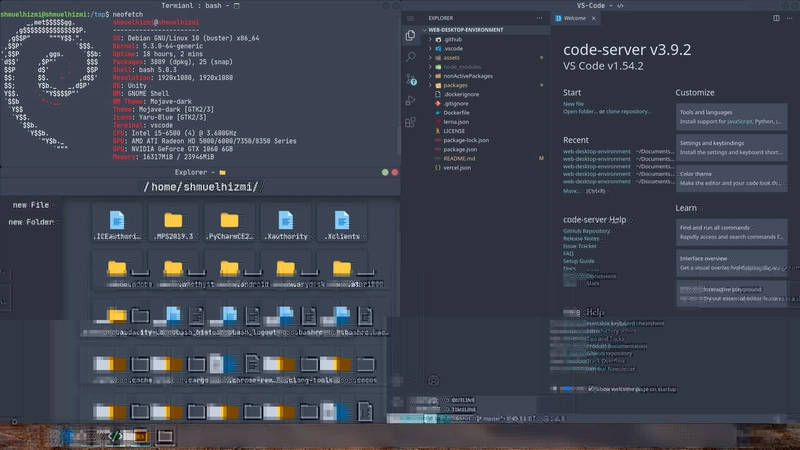This screenshot has width=800, height=450.
Task: Click new Folder in Explorer window
Action: [31, 222]
